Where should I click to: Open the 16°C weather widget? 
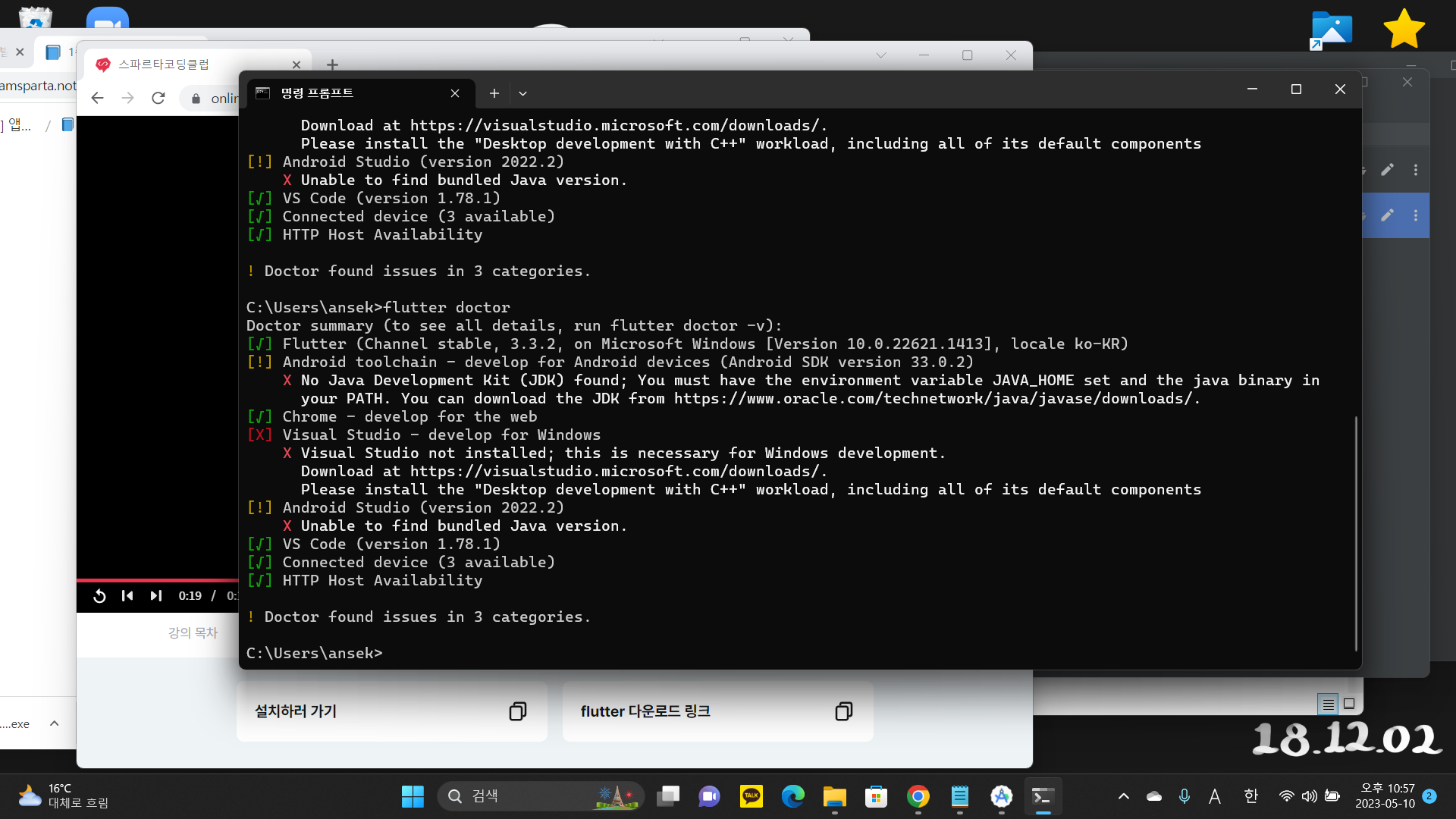pyautogui.click(x=64, y=796)
